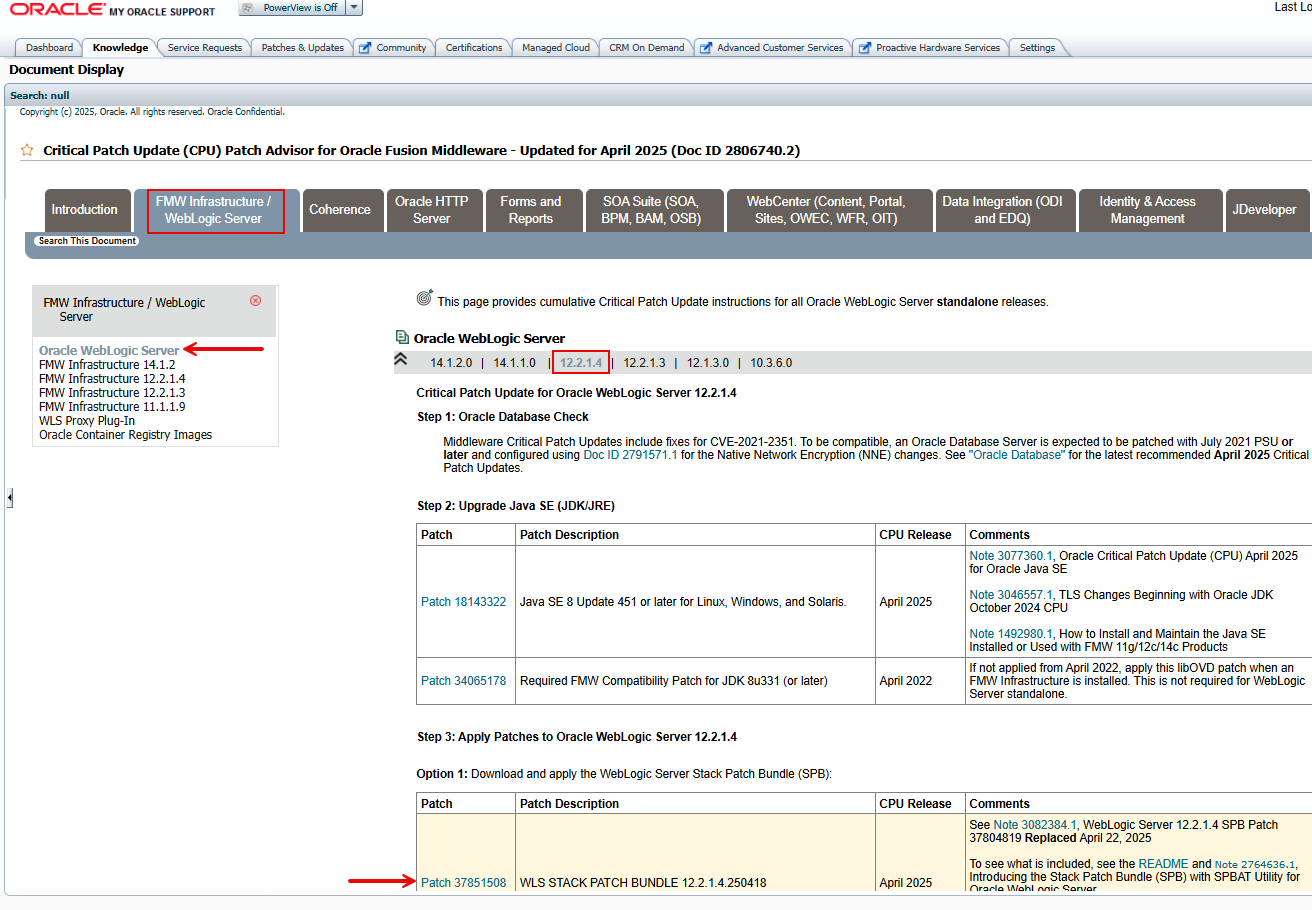Select the 14.1.2.0 version in the release bar
The height and width of the screenshot is (910, 1312).
(450, 362)
